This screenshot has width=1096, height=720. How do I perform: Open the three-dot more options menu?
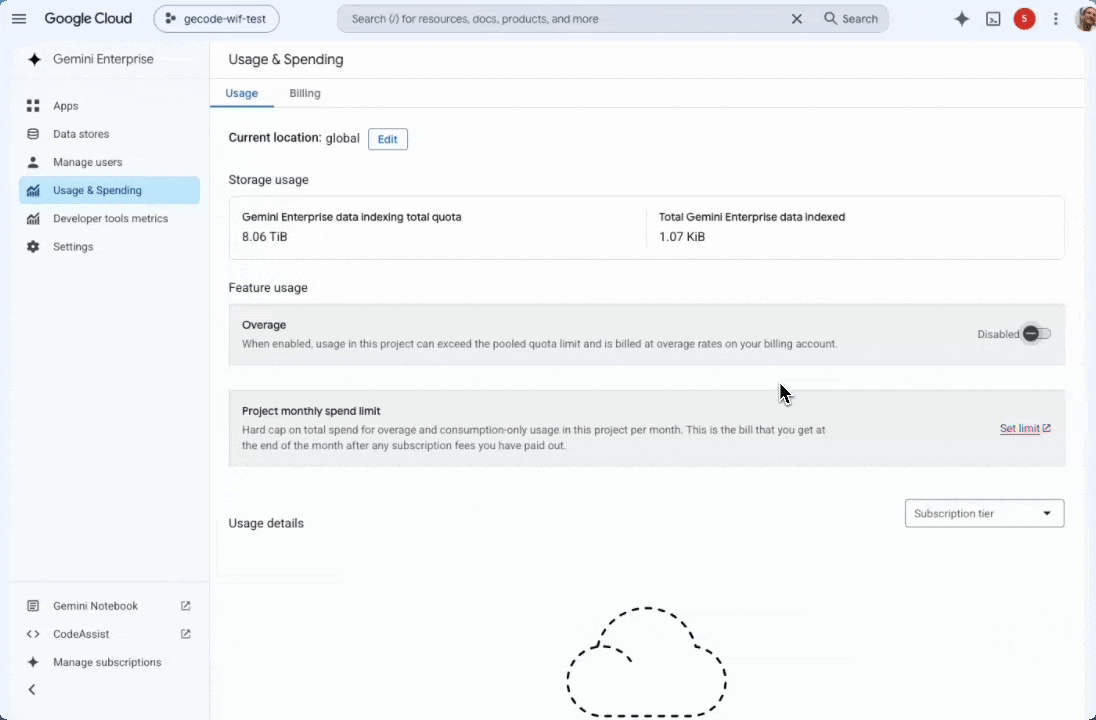pos(1055,19)
